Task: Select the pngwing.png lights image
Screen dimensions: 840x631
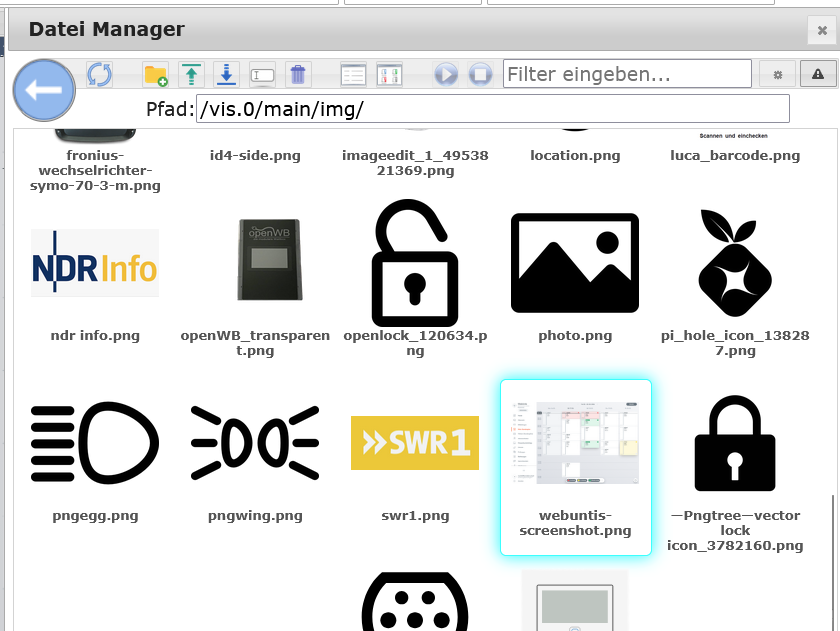Action: [255, 443]
